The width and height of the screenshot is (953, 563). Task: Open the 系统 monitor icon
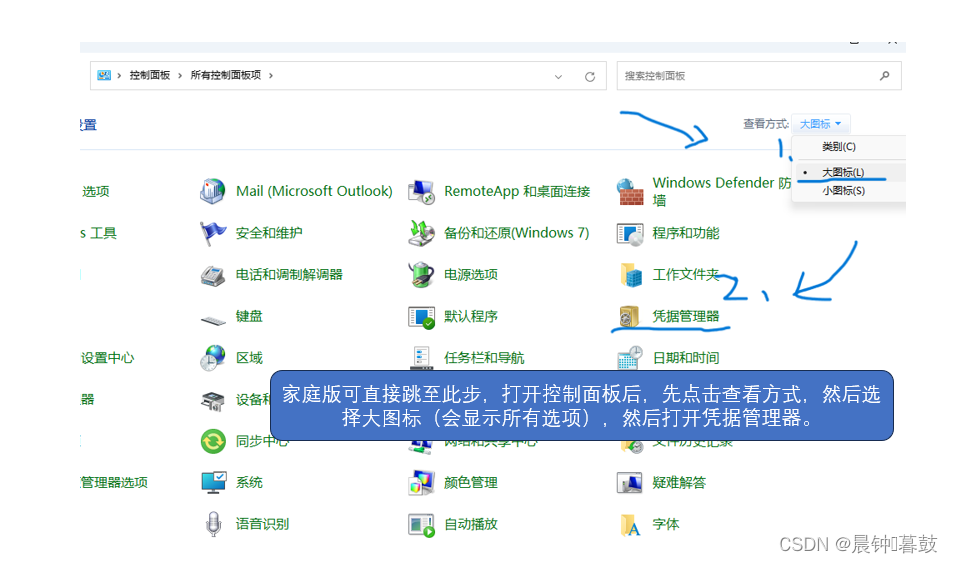pyautogui.click(x=213, y=483)
